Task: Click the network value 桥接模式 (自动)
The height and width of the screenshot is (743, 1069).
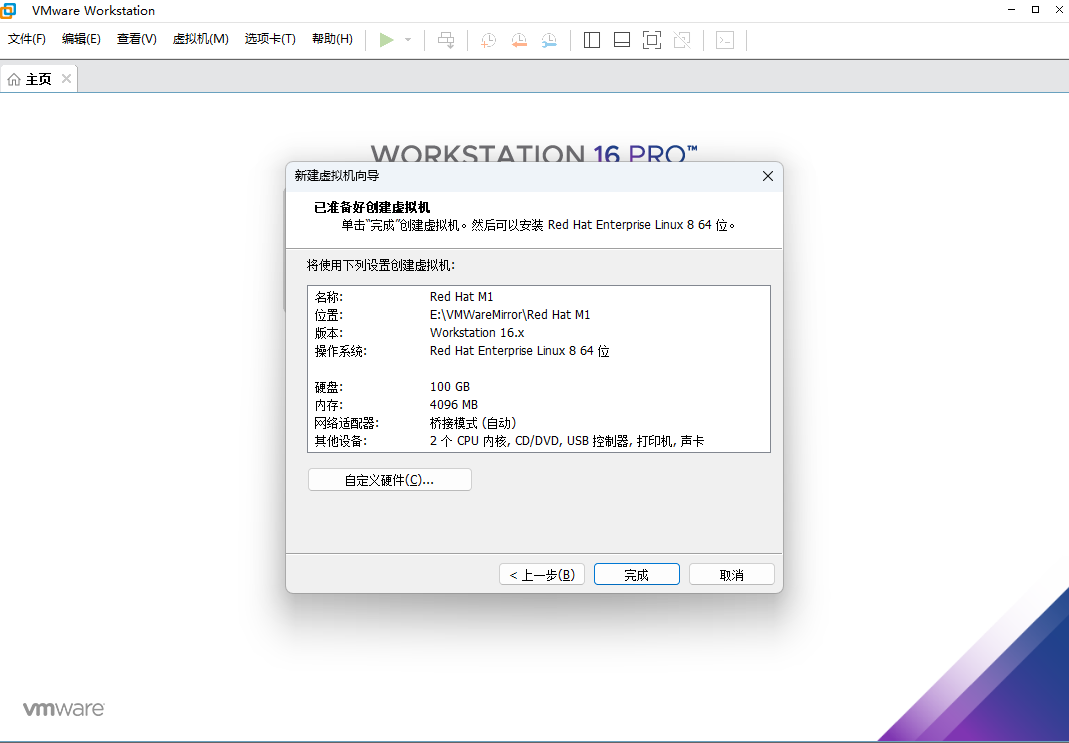Action: [473, 423]
